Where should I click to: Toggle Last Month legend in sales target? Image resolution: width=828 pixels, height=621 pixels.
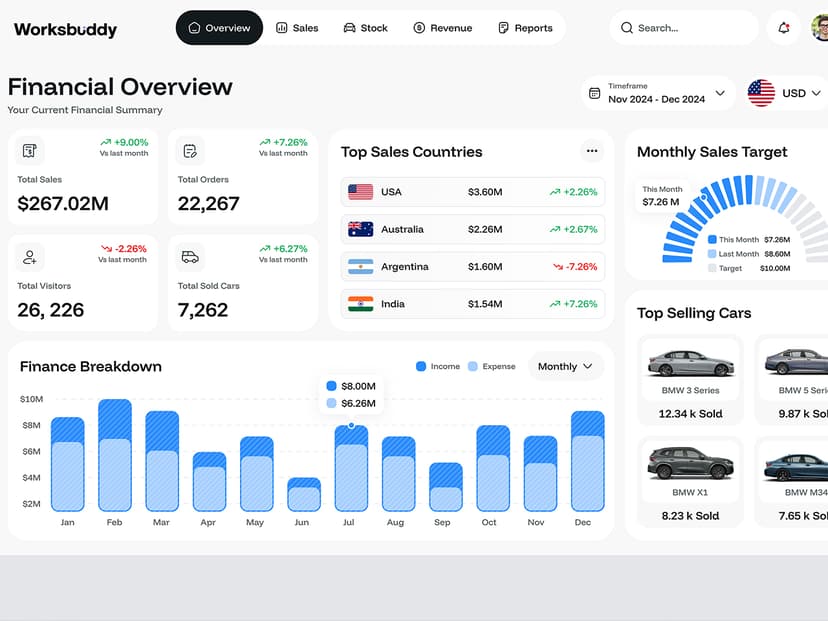(749, 254)
